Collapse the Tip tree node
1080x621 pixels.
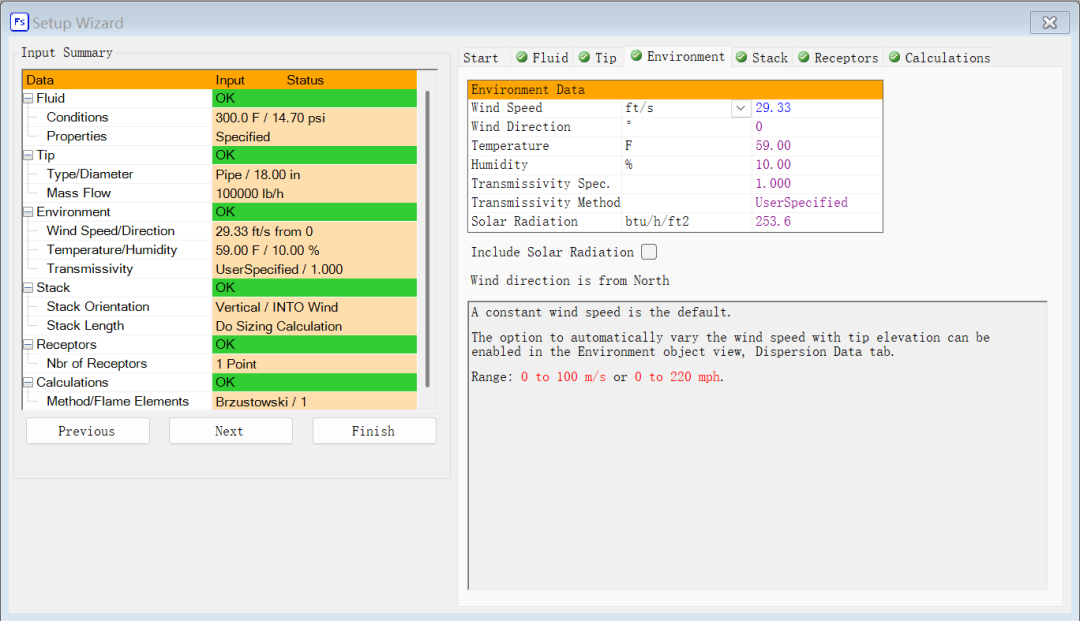click(x=28, y=156)
